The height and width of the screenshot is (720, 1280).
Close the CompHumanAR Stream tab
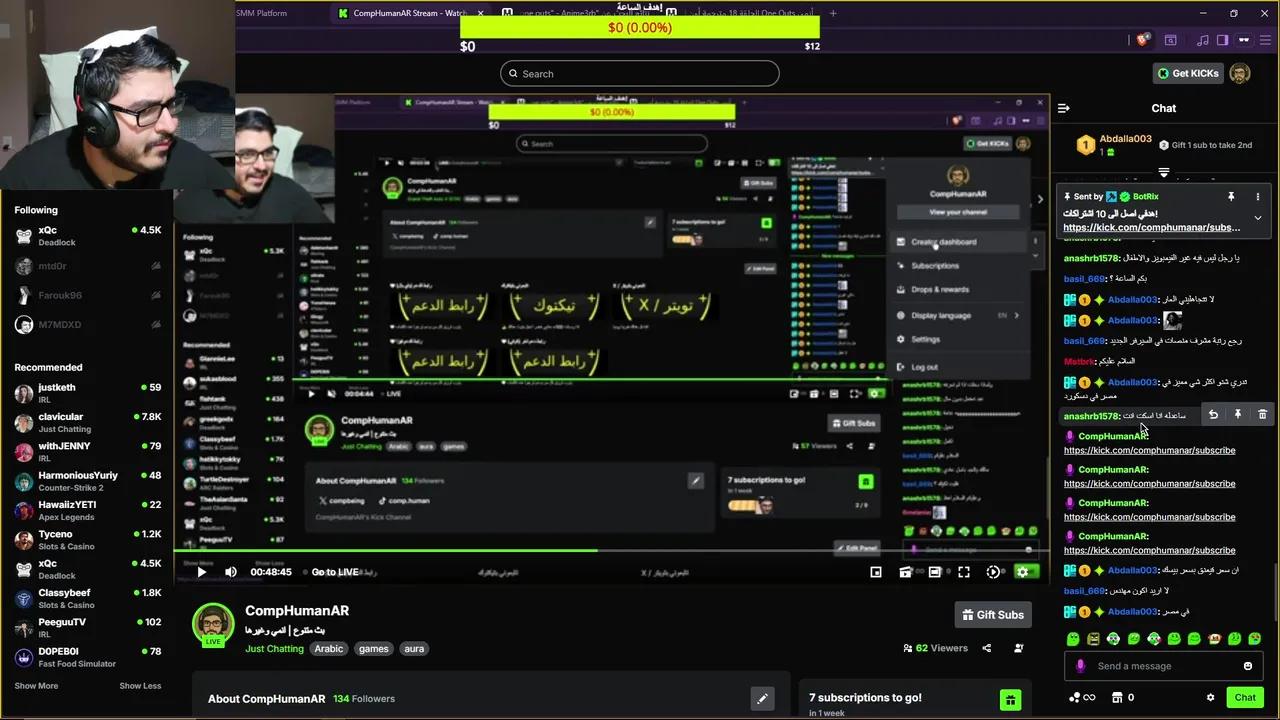480,13
